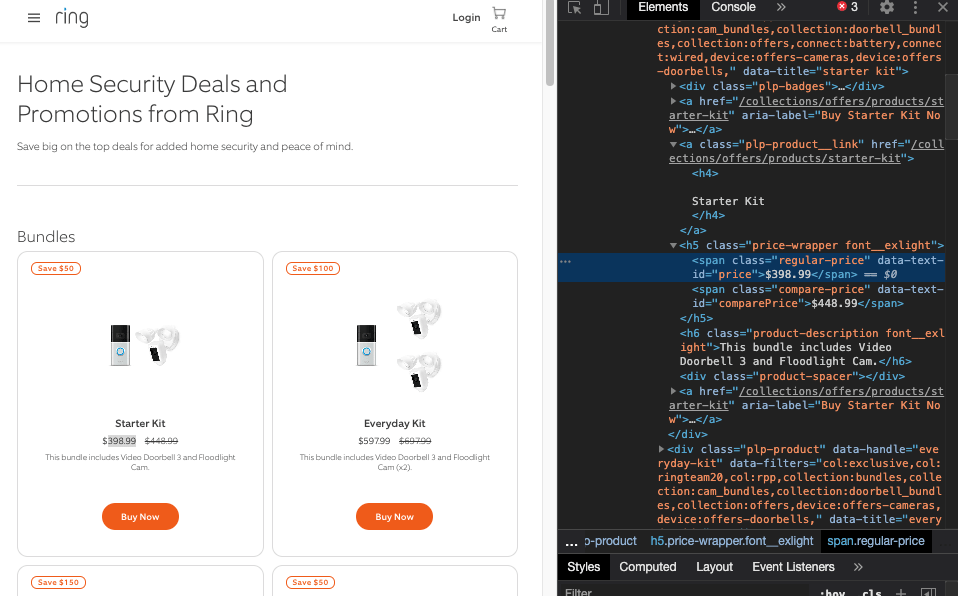Viewport: 958px width, 596px height.
Task: Show more DevTools tabs chevron
Action: (x=781, y=7)
